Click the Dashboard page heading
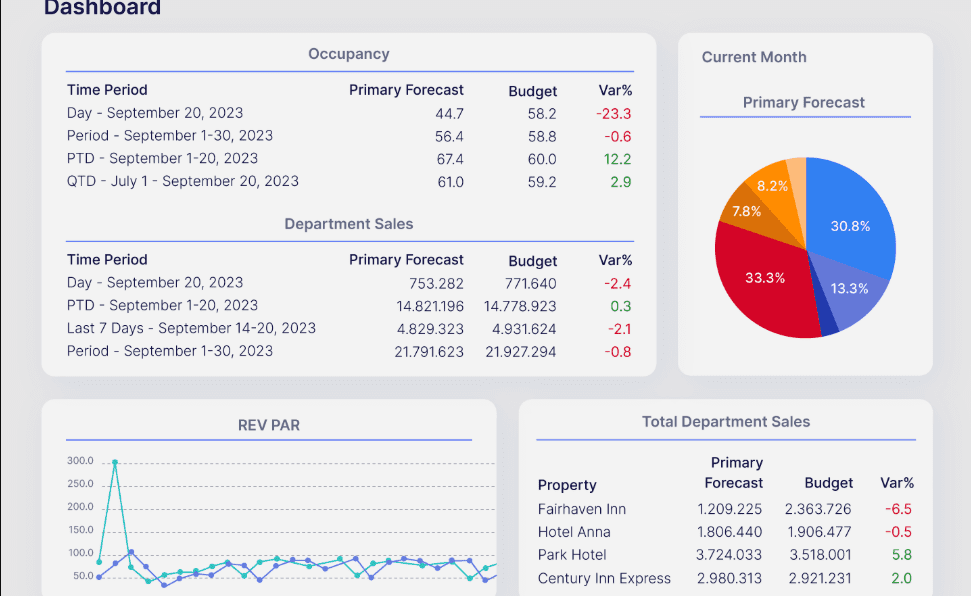Image resolution: width=971 pixels, height=596 pixels. (x=102, y=9)
